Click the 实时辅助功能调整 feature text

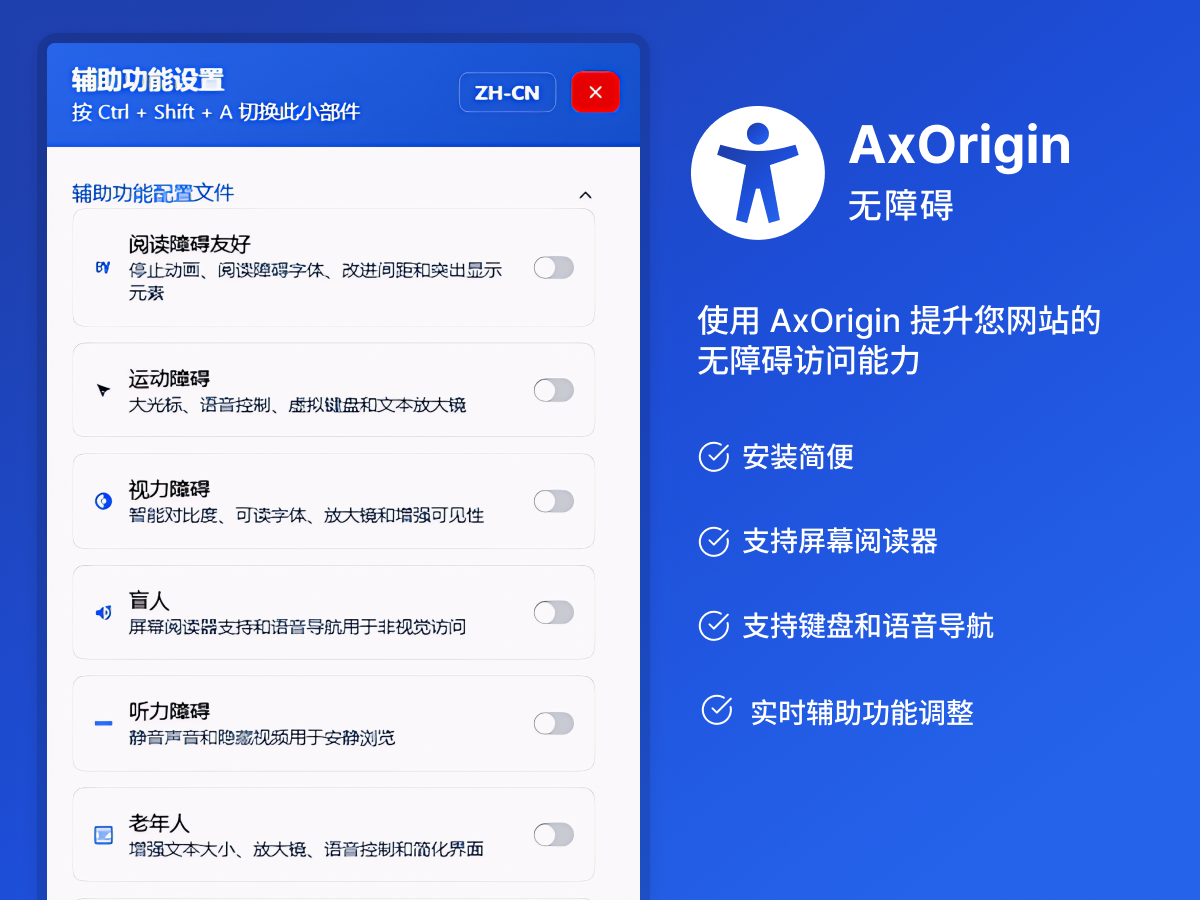click(x=862, y=713)
